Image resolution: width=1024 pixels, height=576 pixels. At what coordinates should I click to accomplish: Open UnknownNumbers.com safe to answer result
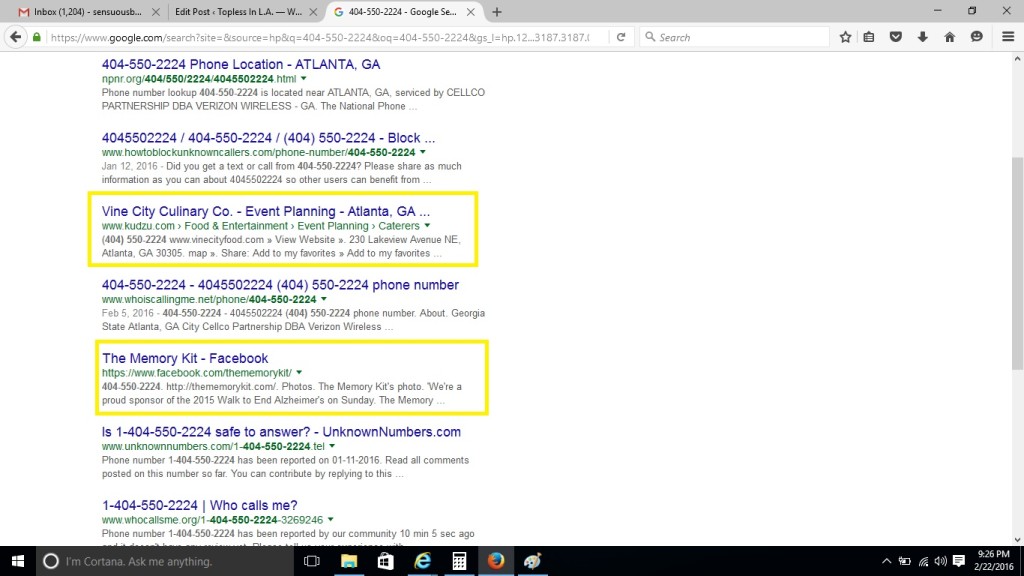point(281,432)
